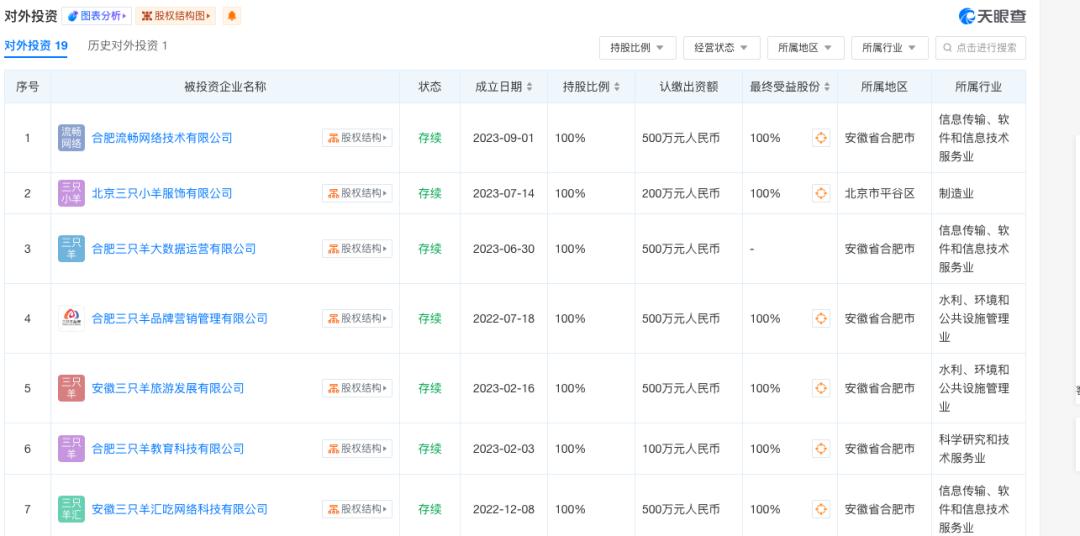The width and height of the screenshot is (1080, 536).
Task: Open the 所属地区 filter dropdown
Action: coord(805,48)
